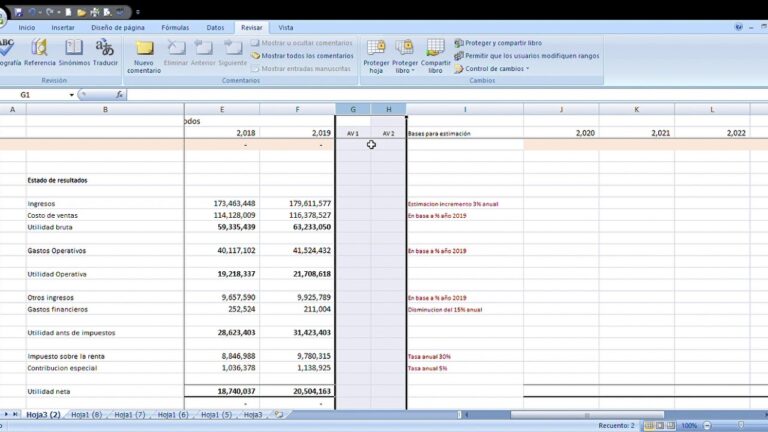Click the Redo arrow in quick access toolbar
This screenshot has width=768, height=432.
49,12
